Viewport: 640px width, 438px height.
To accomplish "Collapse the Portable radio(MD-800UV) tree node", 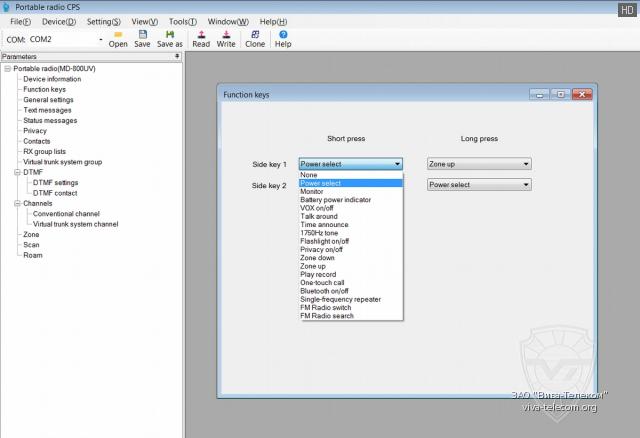I will pos(7,69).
